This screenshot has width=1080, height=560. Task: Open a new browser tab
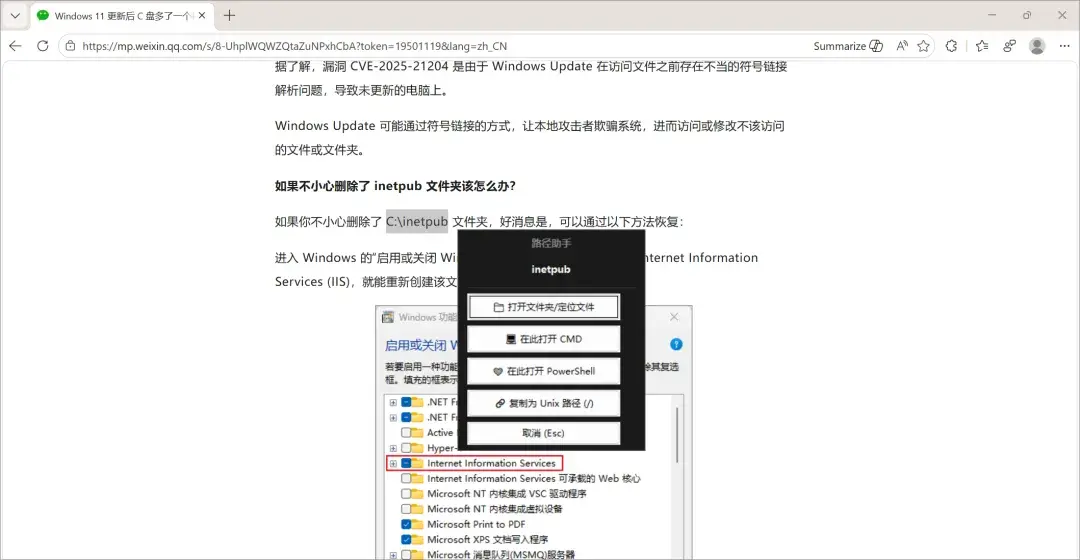click(229, 15)
